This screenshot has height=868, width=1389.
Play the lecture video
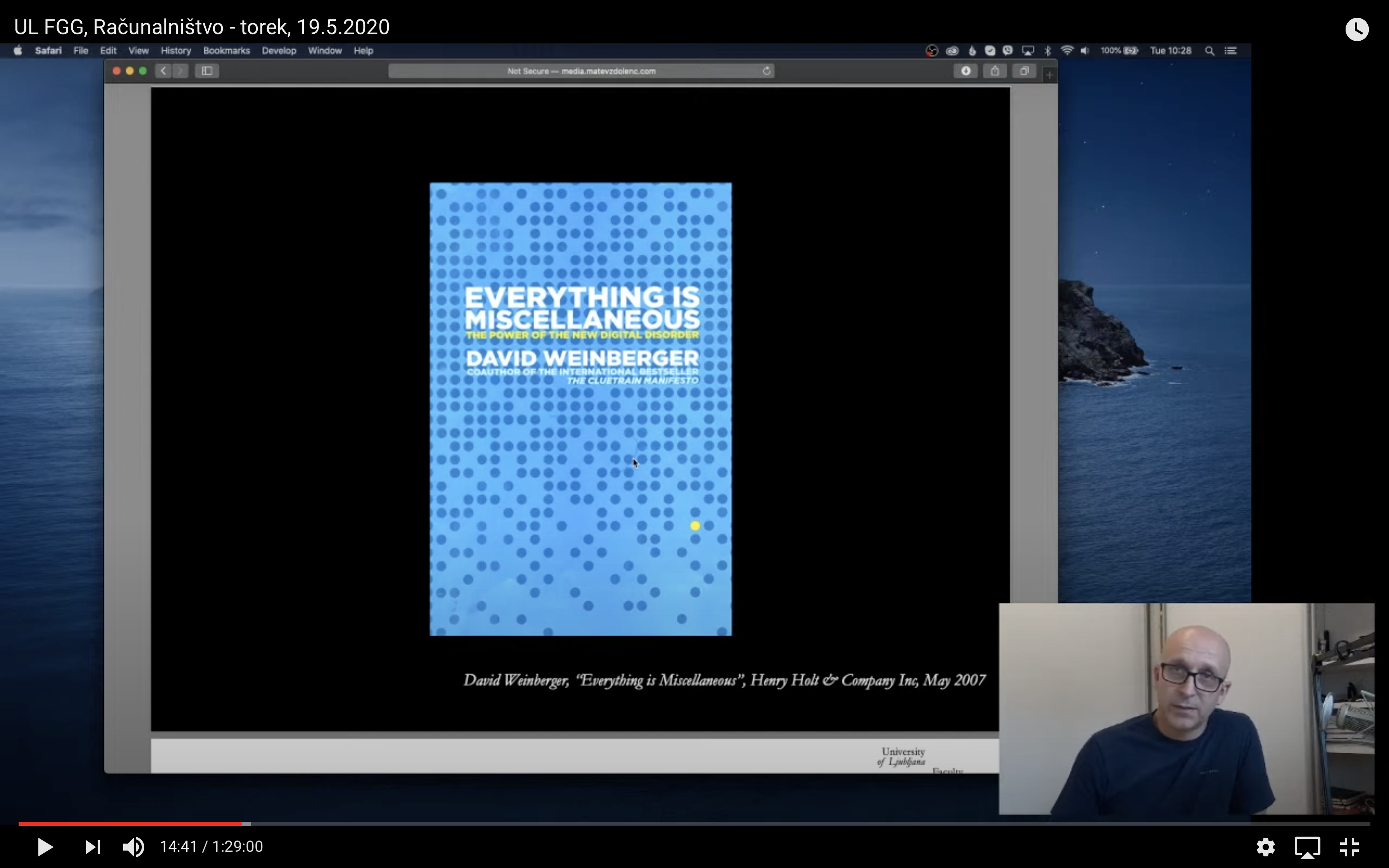point(45,847)
